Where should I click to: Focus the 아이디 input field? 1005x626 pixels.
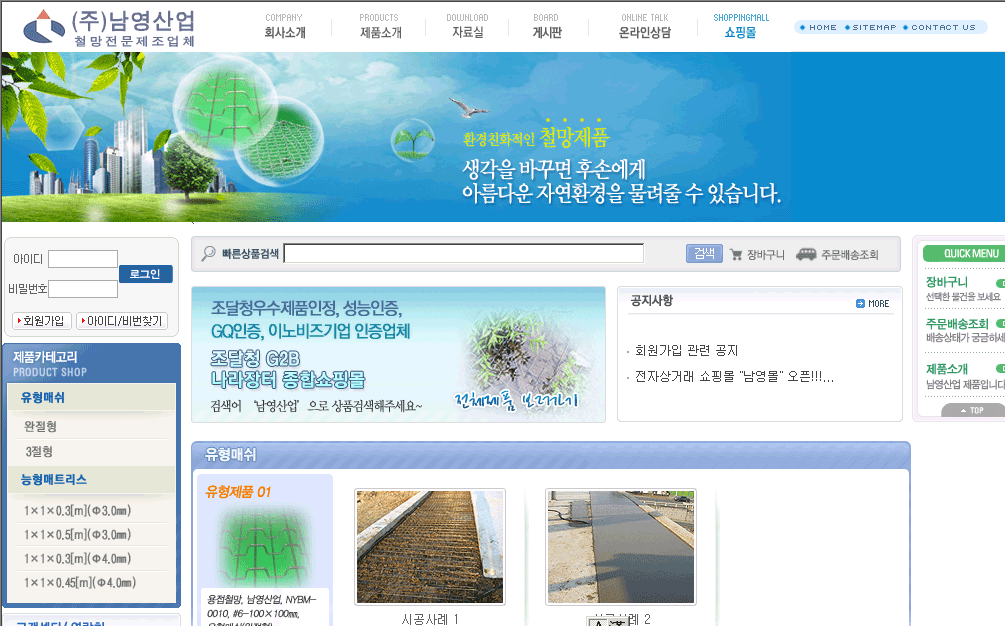tap(83, 259)
